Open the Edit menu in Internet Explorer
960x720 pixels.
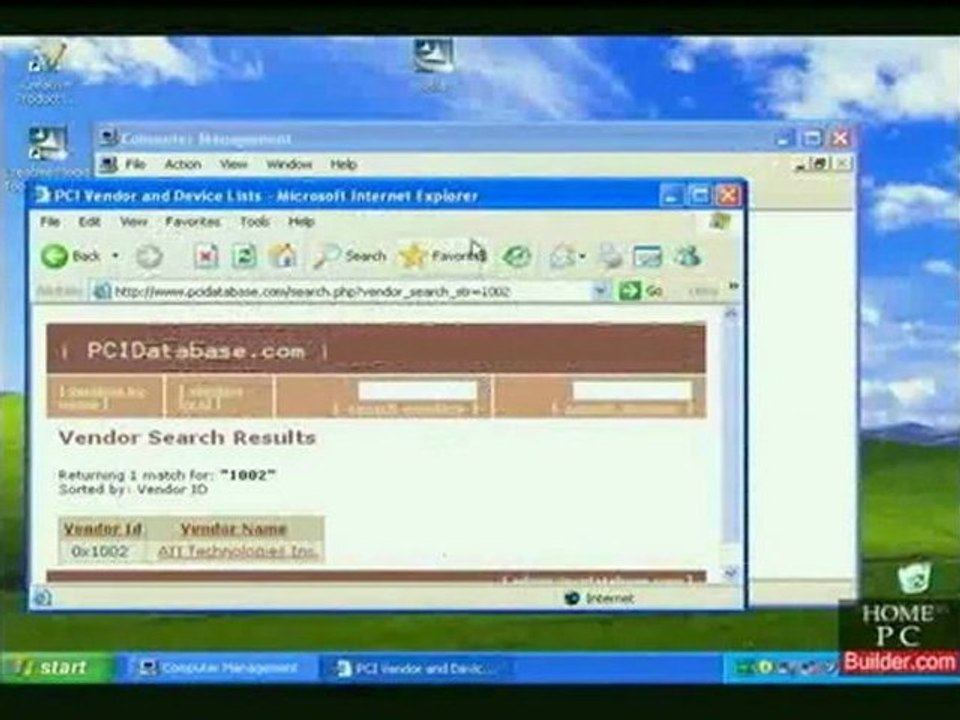tap(89, 222)
